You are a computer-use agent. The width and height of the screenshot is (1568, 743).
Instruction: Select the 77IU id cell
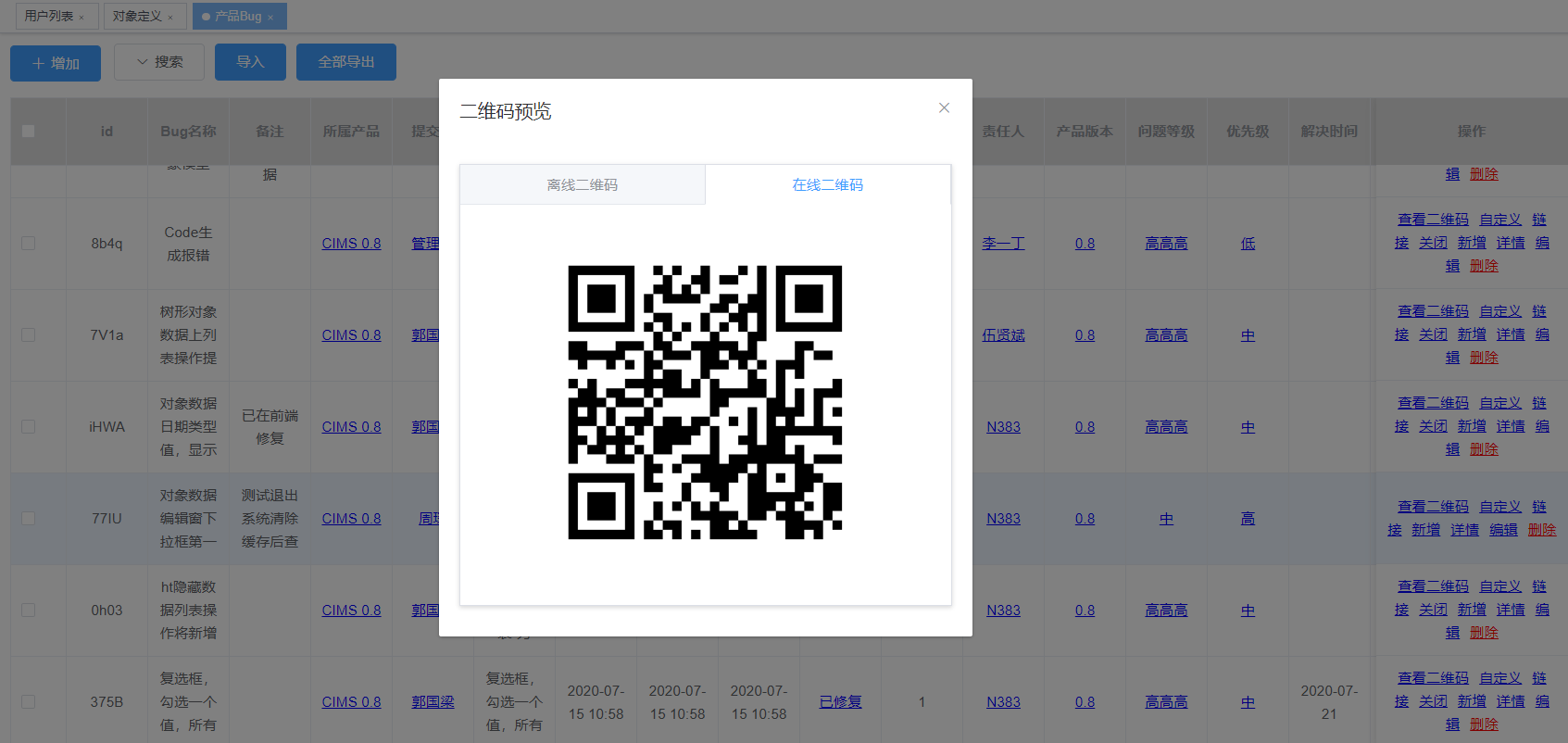pos(107,519)
